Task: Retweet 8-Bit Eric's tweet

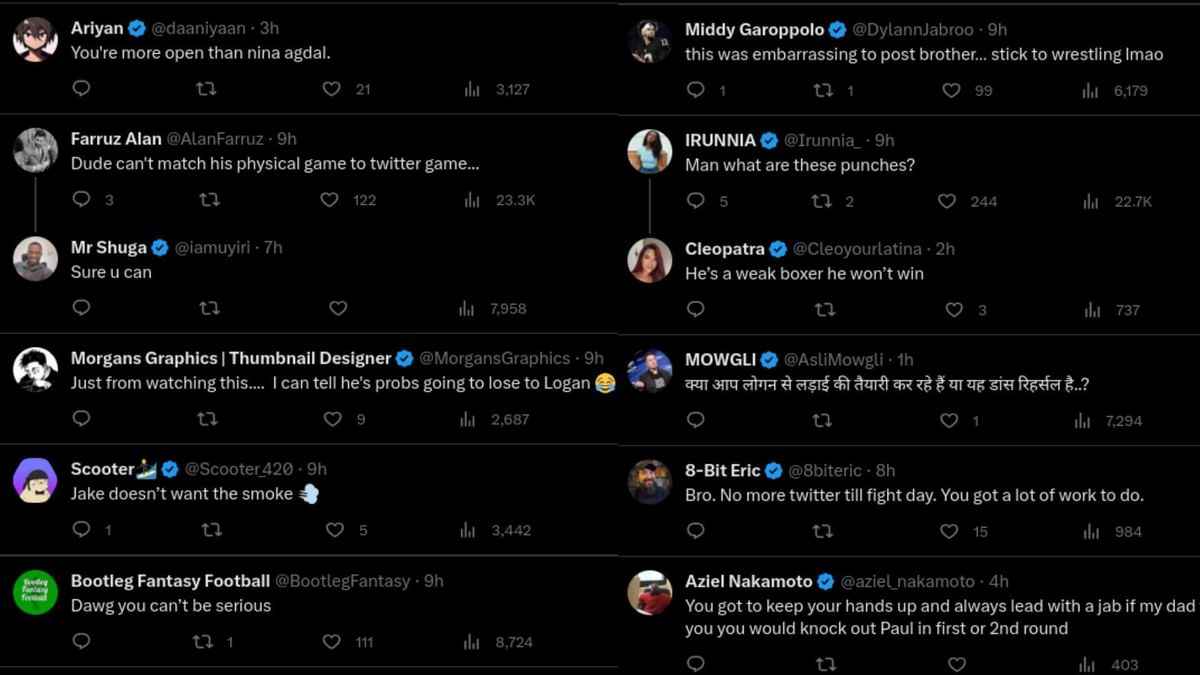Action: click(821, 531)
